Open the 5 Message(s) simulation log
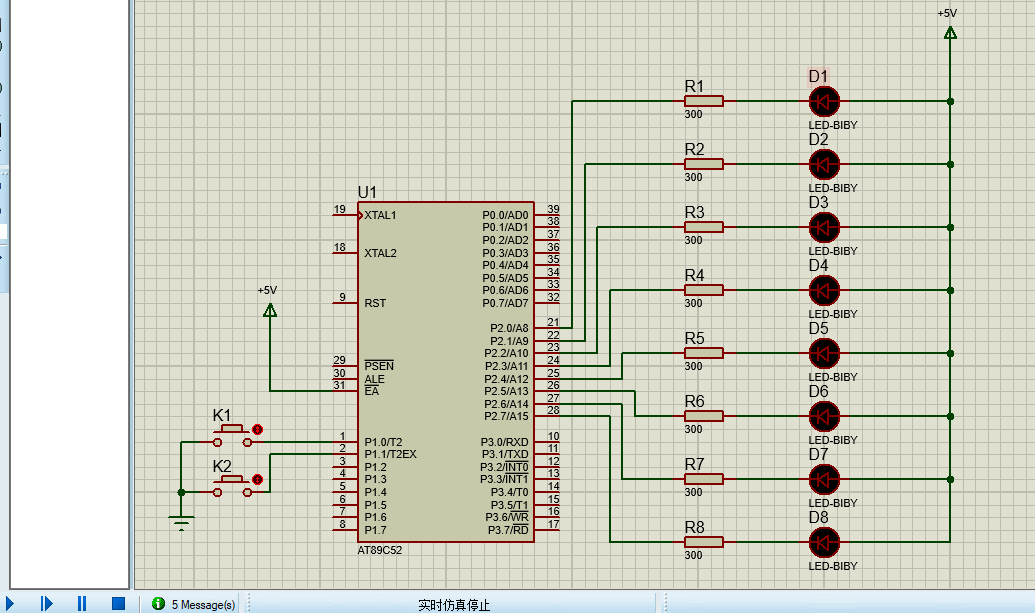 (x=203, y=604)
